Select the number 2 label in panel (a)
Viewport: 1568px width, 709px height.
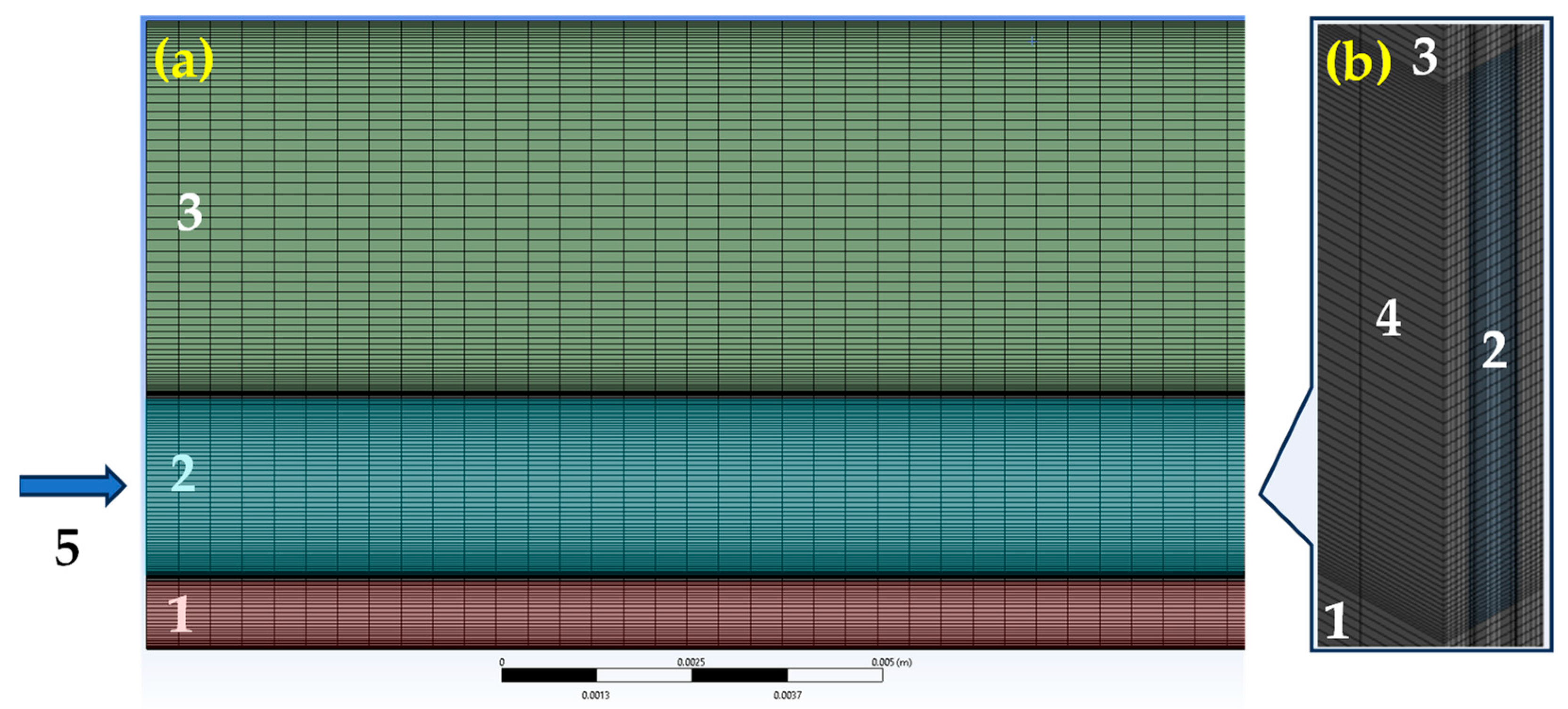[183, 473]
